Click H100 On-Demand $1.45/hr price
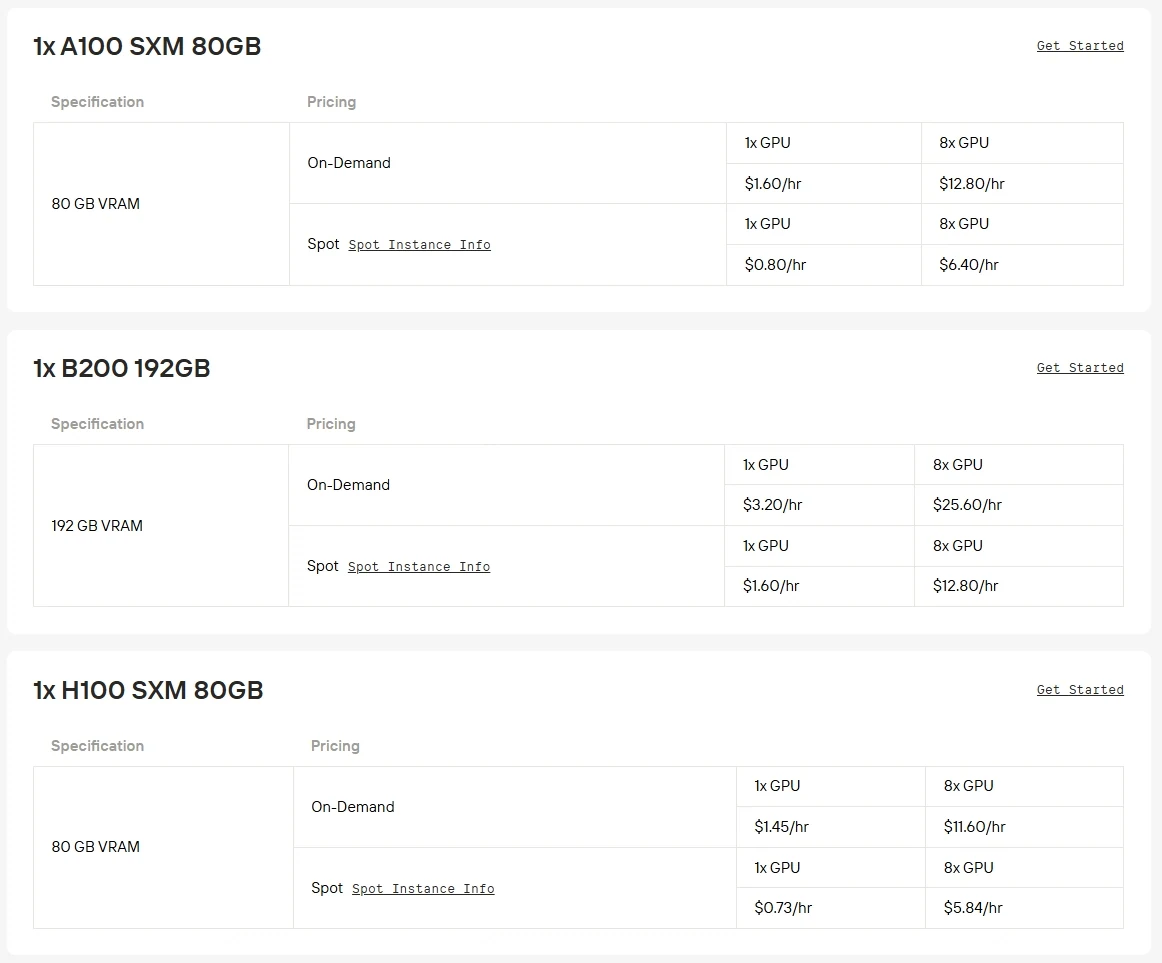This screenshot has height=963, width=1162. pos(781,827)
